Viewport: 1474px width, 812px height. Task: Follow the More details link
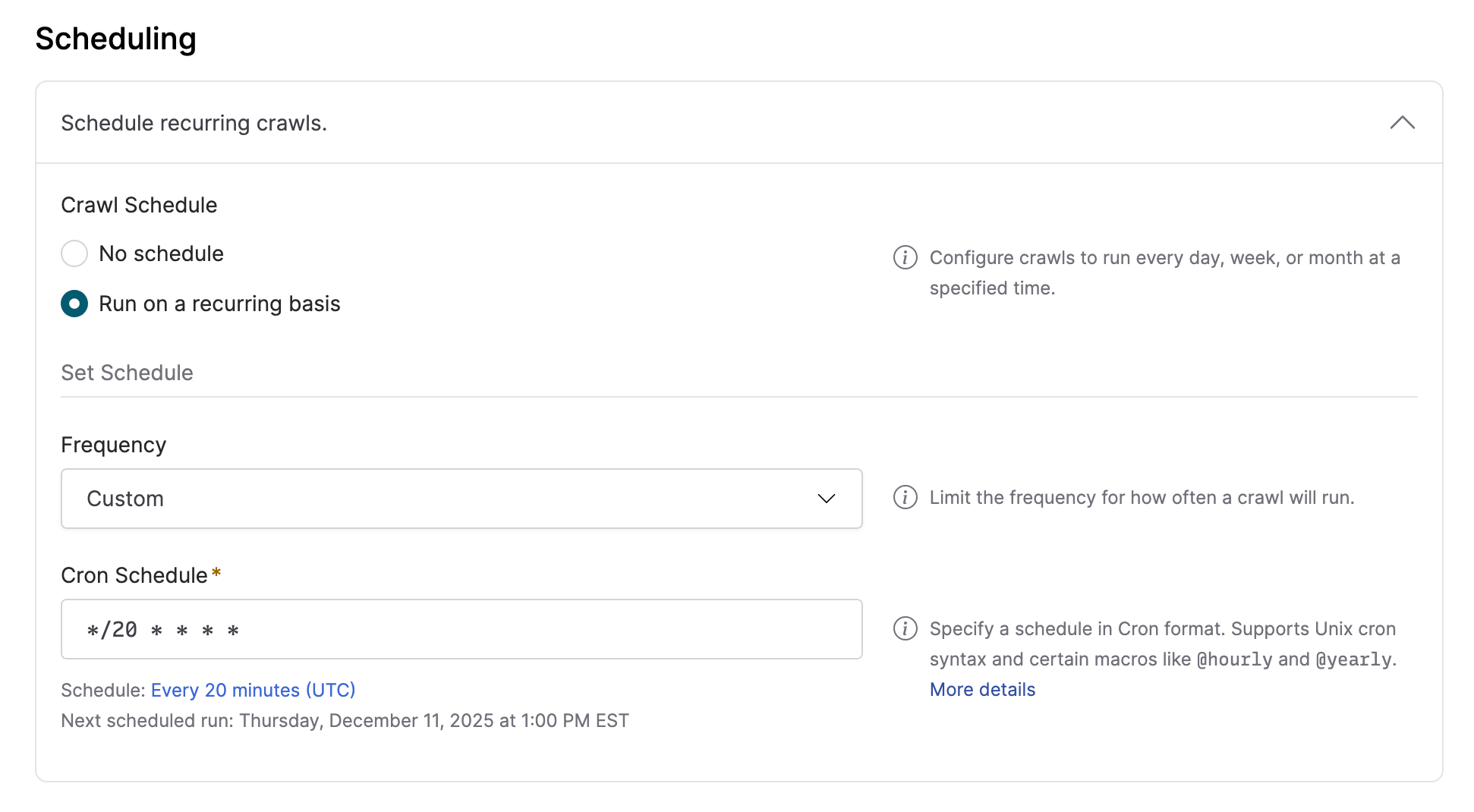coord(981,689)
